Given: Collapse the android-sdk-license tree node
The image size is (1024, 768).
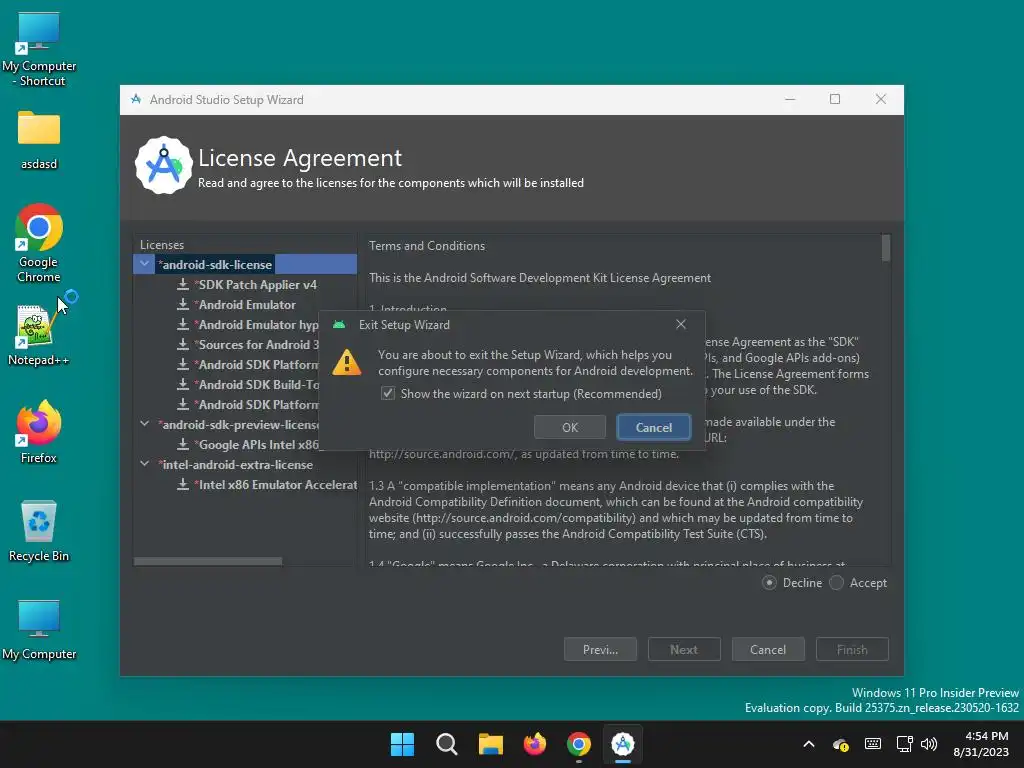Looking at the screenshot, I should (144, 264).
